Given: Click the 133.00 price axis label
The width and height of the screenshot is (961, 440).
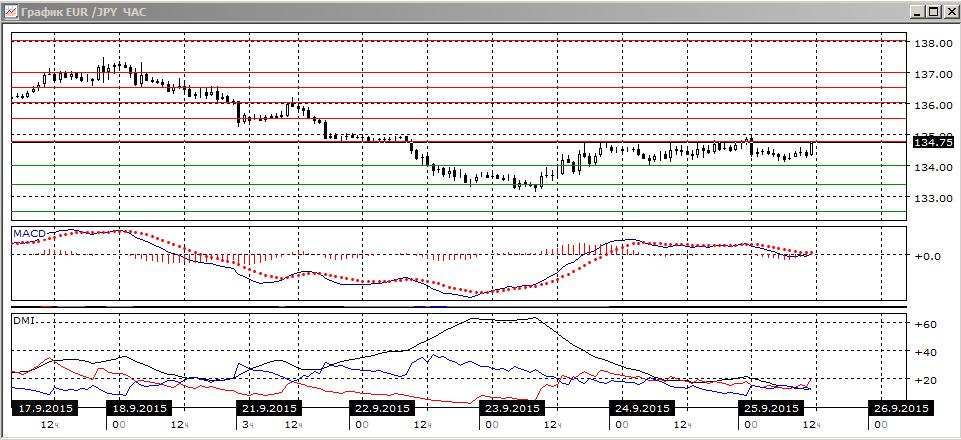Looking at the screenshot, I should (935, 199).
